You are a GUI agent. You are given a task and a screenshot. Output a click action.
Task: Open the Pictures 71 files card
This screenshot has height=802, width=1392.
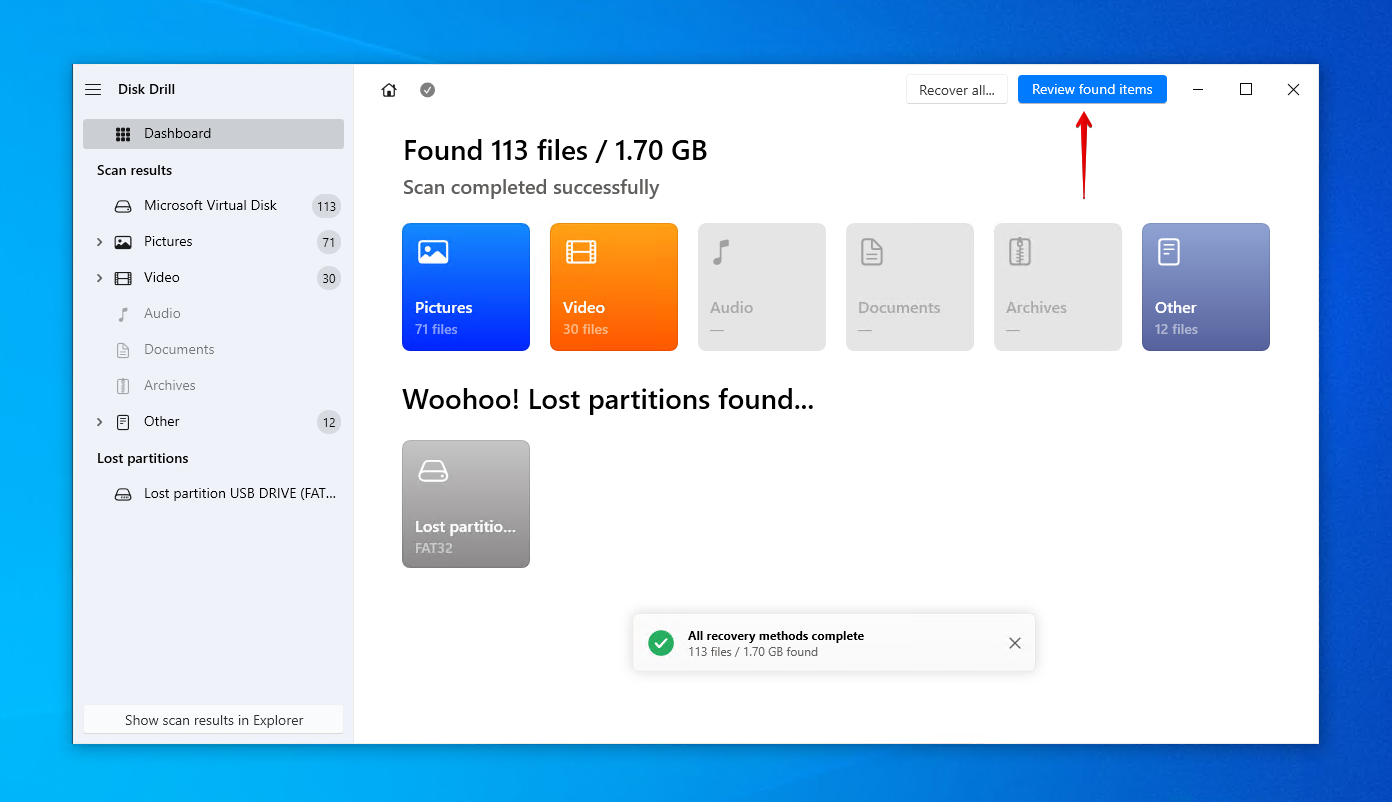click(x=466, y=287)
